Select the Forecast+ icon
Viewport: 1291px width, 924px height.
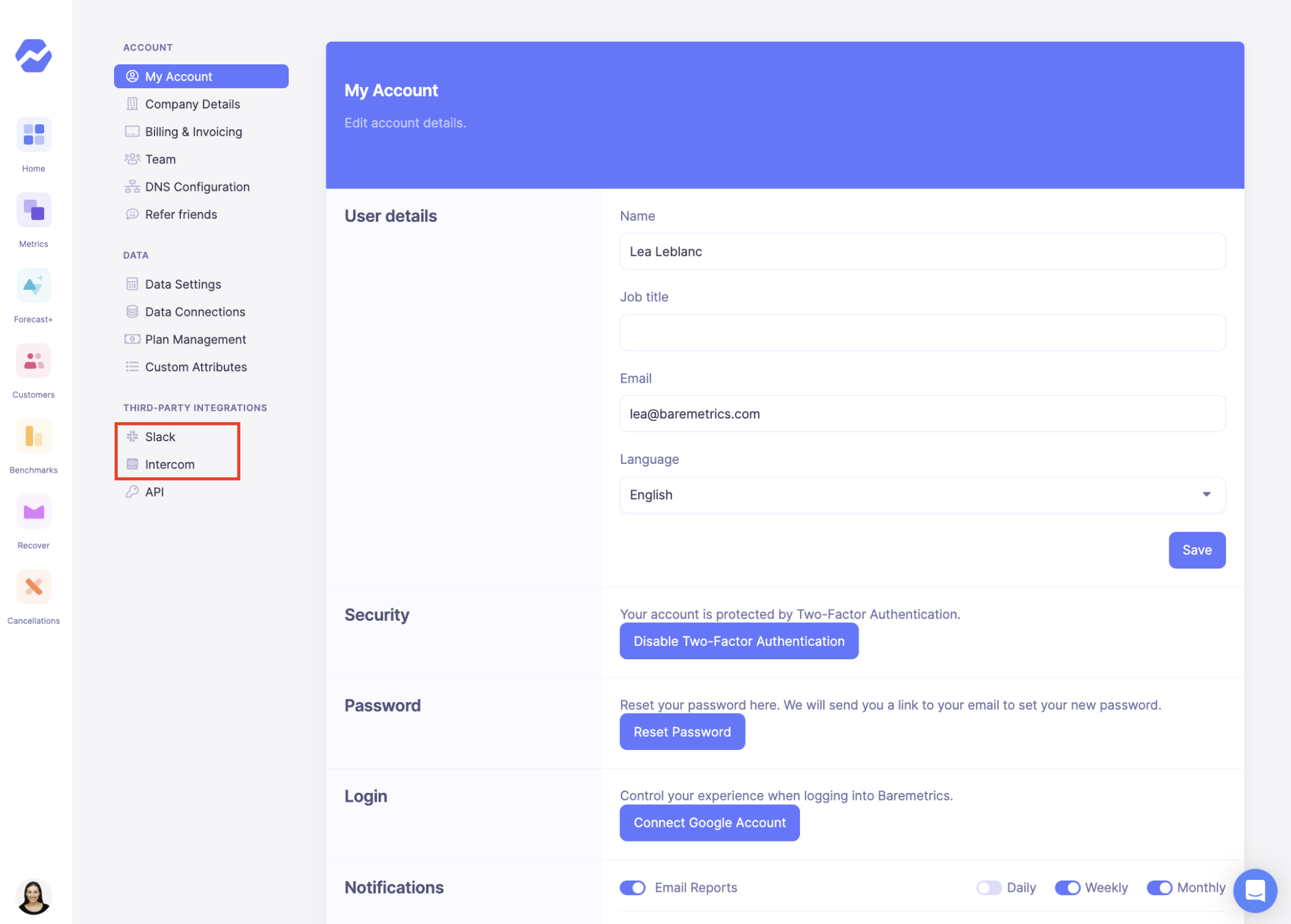33,285
